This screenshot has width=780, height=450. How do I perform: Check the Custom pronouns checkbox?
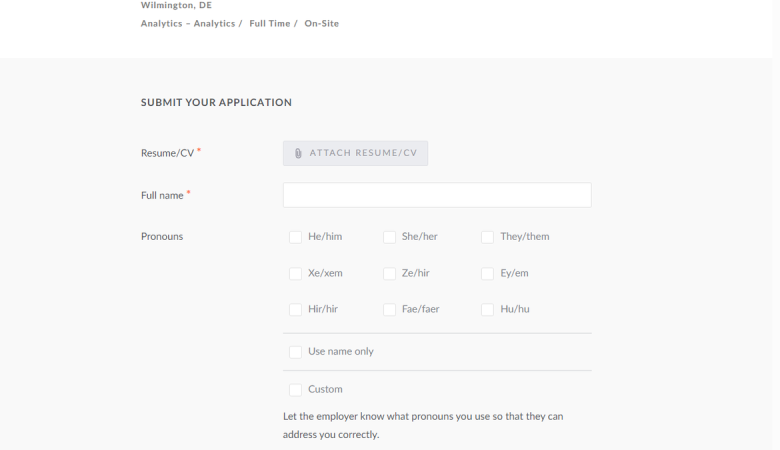coord(295,390)
